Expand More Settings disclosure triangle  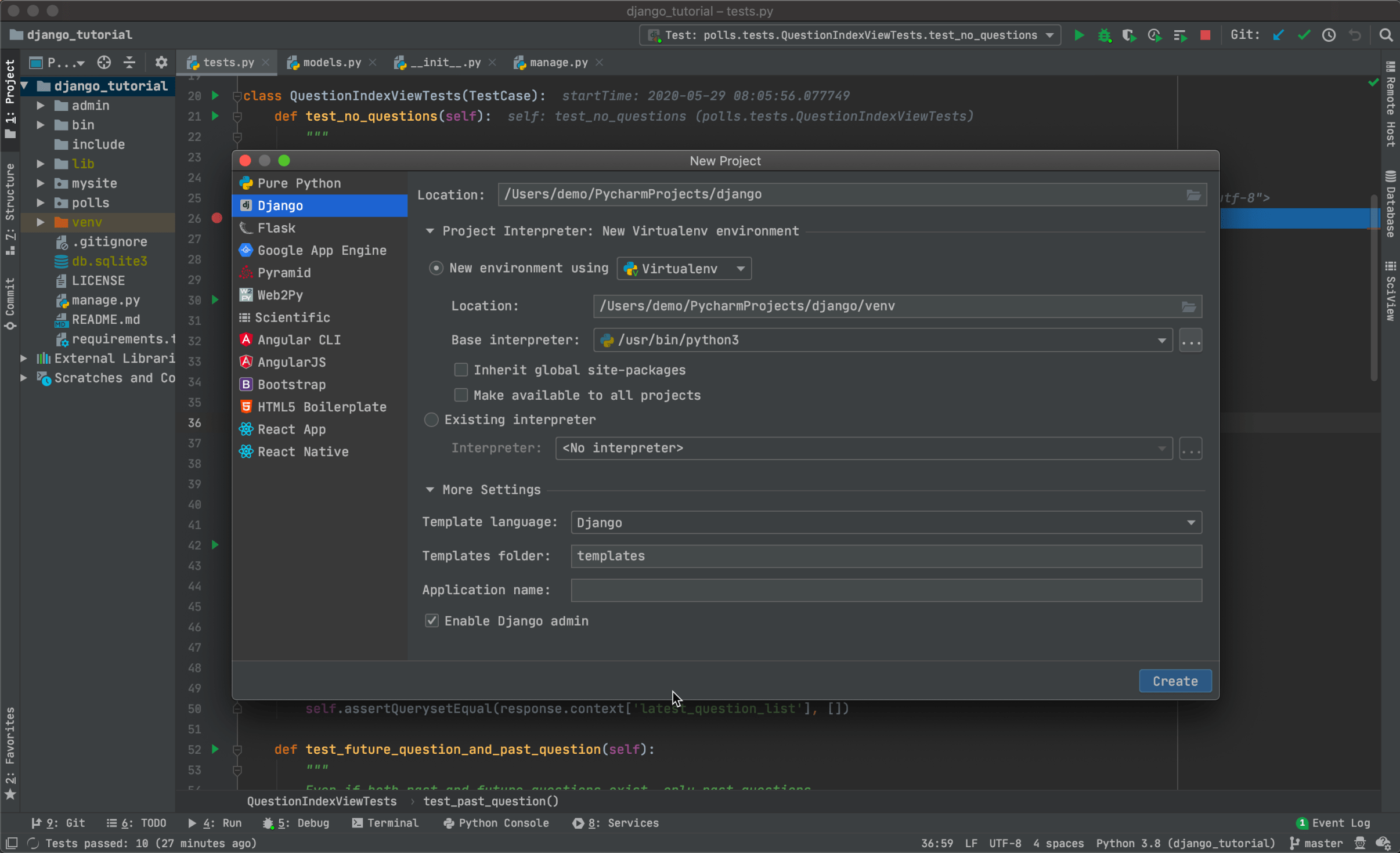(x=432, y=489)
